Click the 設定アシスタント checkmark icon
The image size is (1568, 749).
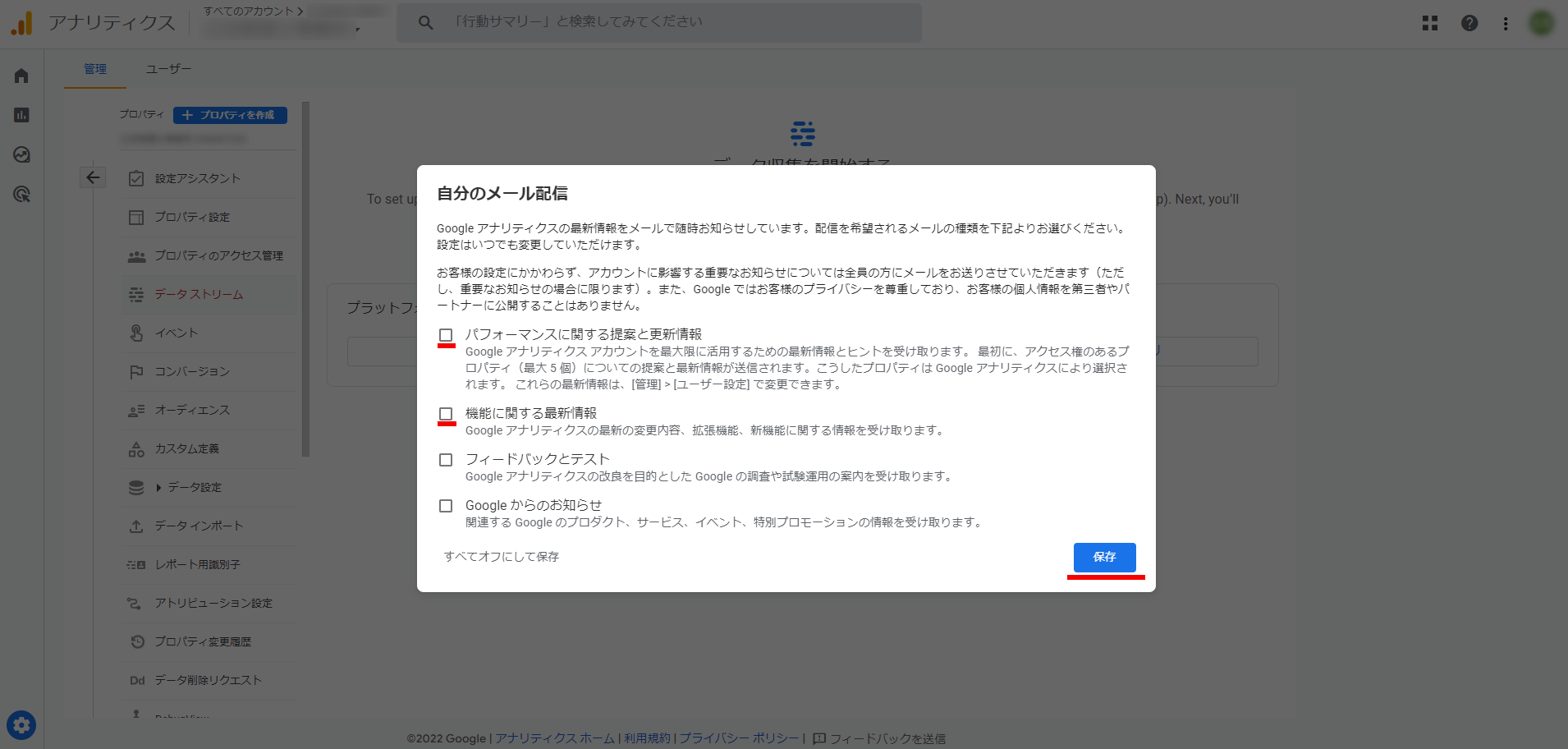click(x=136, y=178)
